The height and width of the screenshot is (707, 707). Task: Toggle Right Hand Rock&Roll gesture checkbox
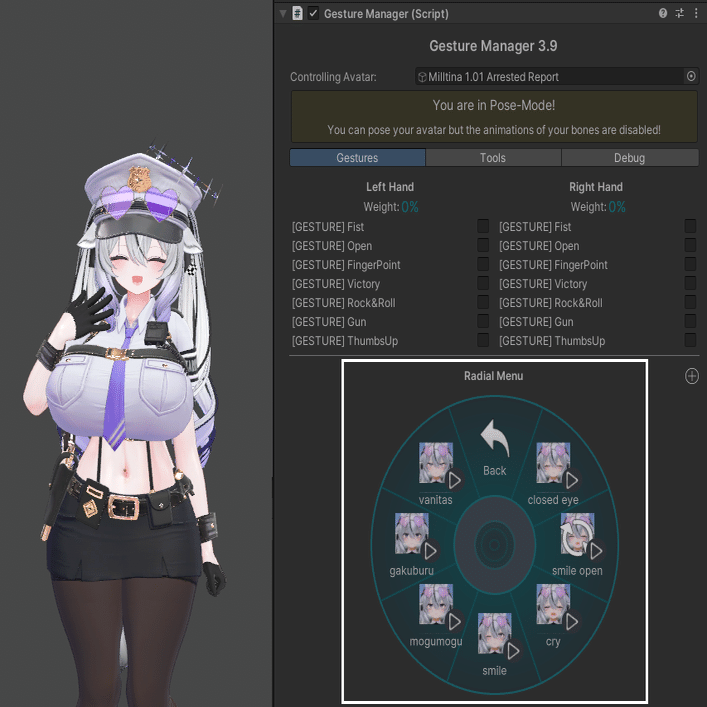(690, 302)
